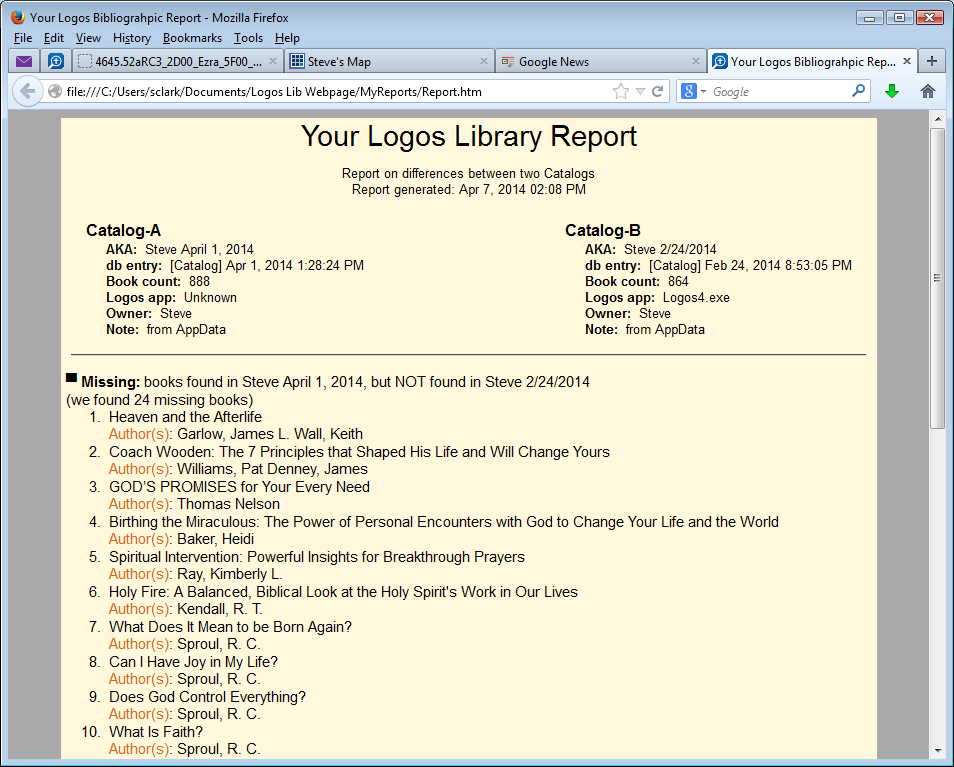Open the Bookmarks menu

click(192, 38)
